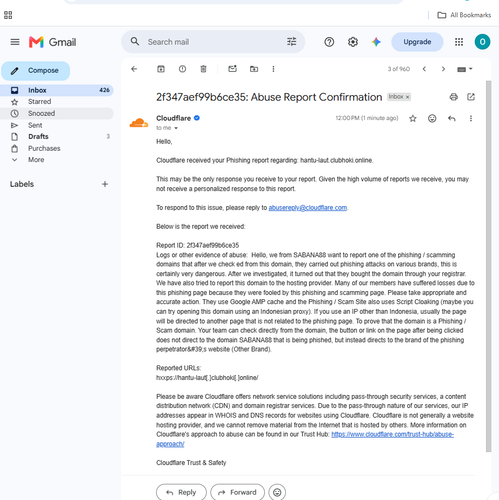Click the search magnifier icon

tap(135, 42)
